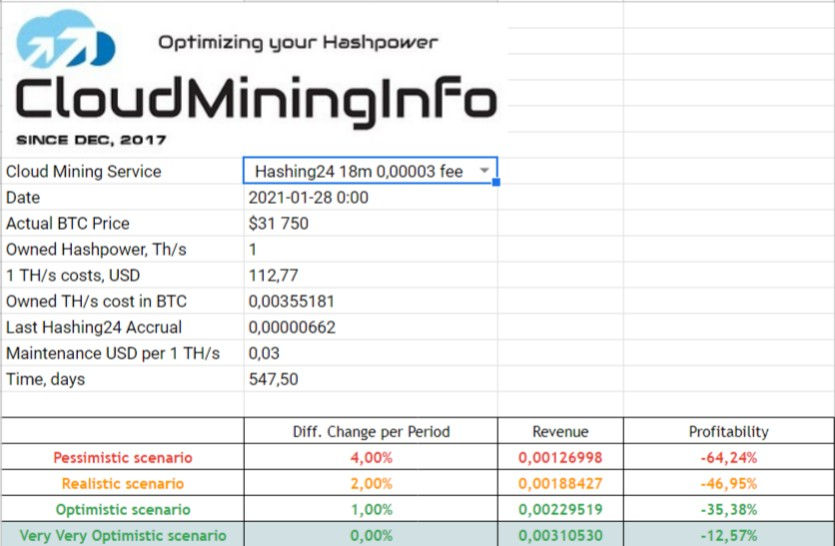Image resolution: width=835 pixels, height=546 pixels.
Task: Select the profitability value -12,57%
Action: click(728, 535)
